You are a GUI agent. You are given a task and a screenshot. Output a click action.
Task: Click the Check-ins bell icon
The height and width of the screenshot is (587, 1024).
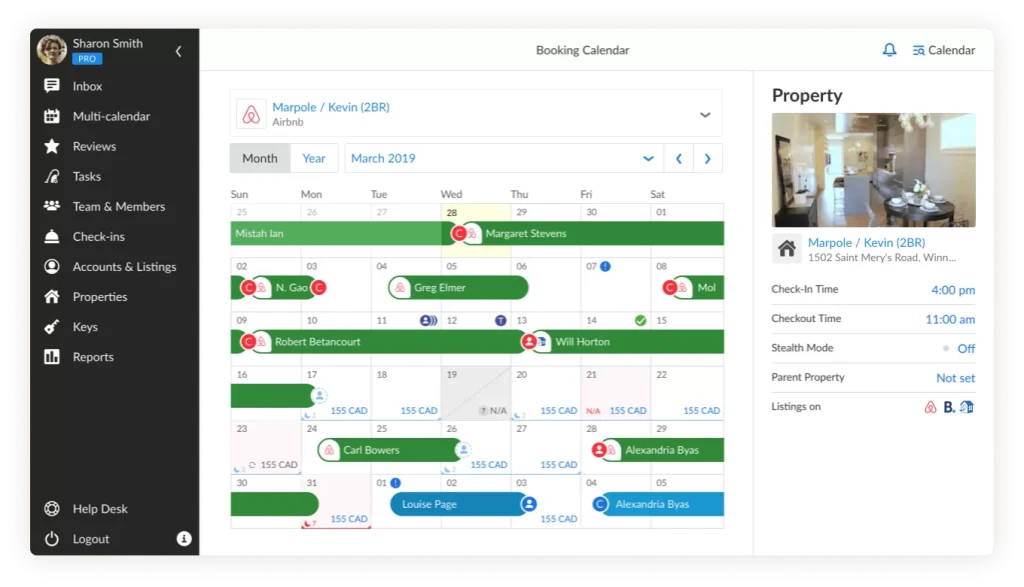[x=52, y=237]
